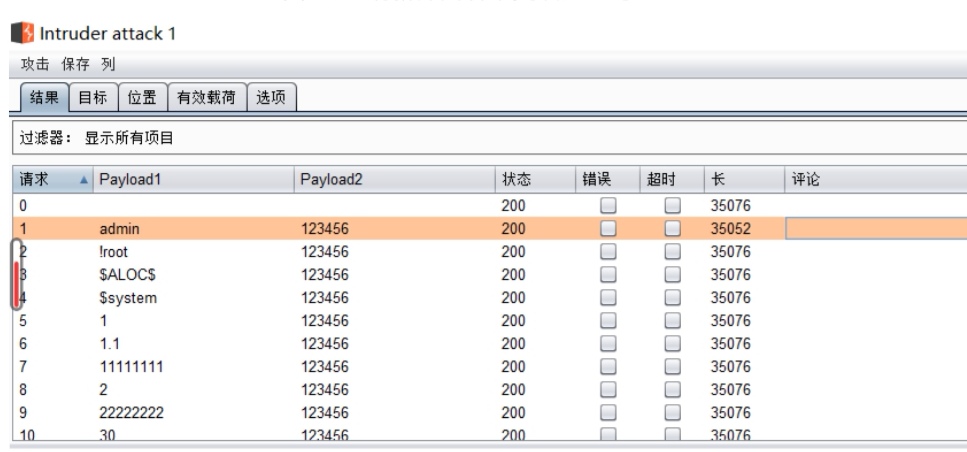This screenshot has width=967, height=452.
Task: Sort by the Payload1 column header
Action: tap(194, 179)
